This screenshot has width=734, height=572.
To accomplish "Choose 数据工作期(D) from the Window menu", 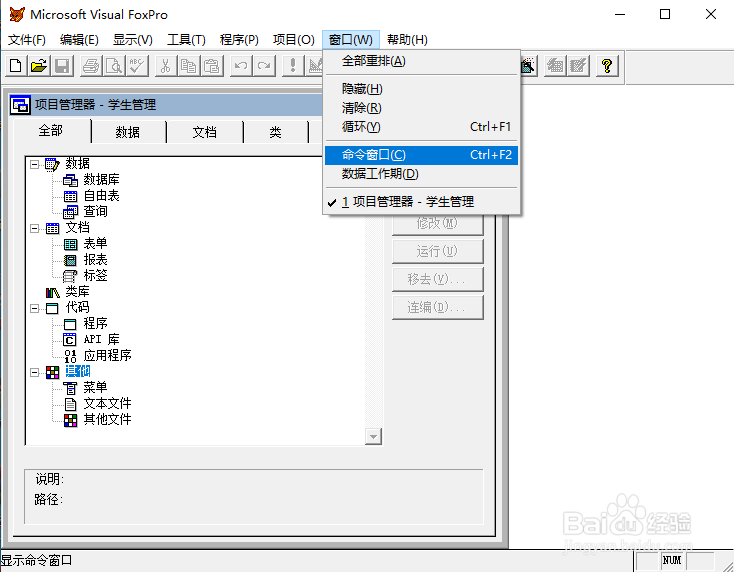I will coord(421,174).
